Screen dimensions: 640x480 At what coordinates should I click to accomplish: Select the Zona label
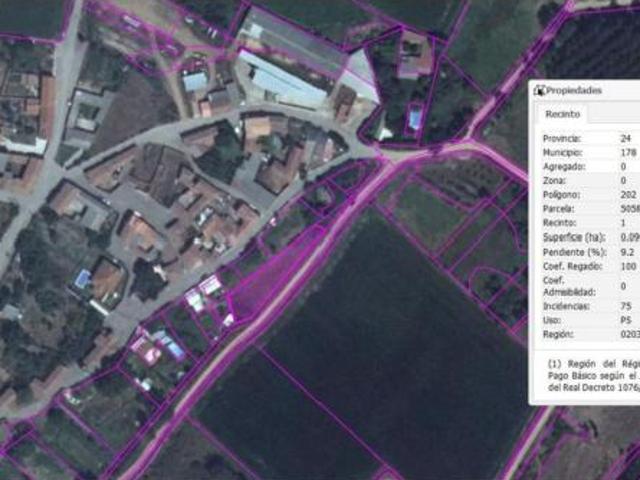553,180
